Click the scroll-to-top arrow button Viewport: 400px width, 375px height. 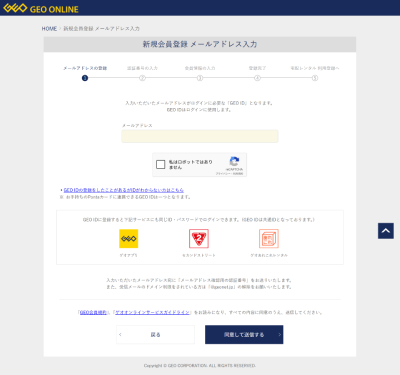pyautogui.click(x=386, y=231)
